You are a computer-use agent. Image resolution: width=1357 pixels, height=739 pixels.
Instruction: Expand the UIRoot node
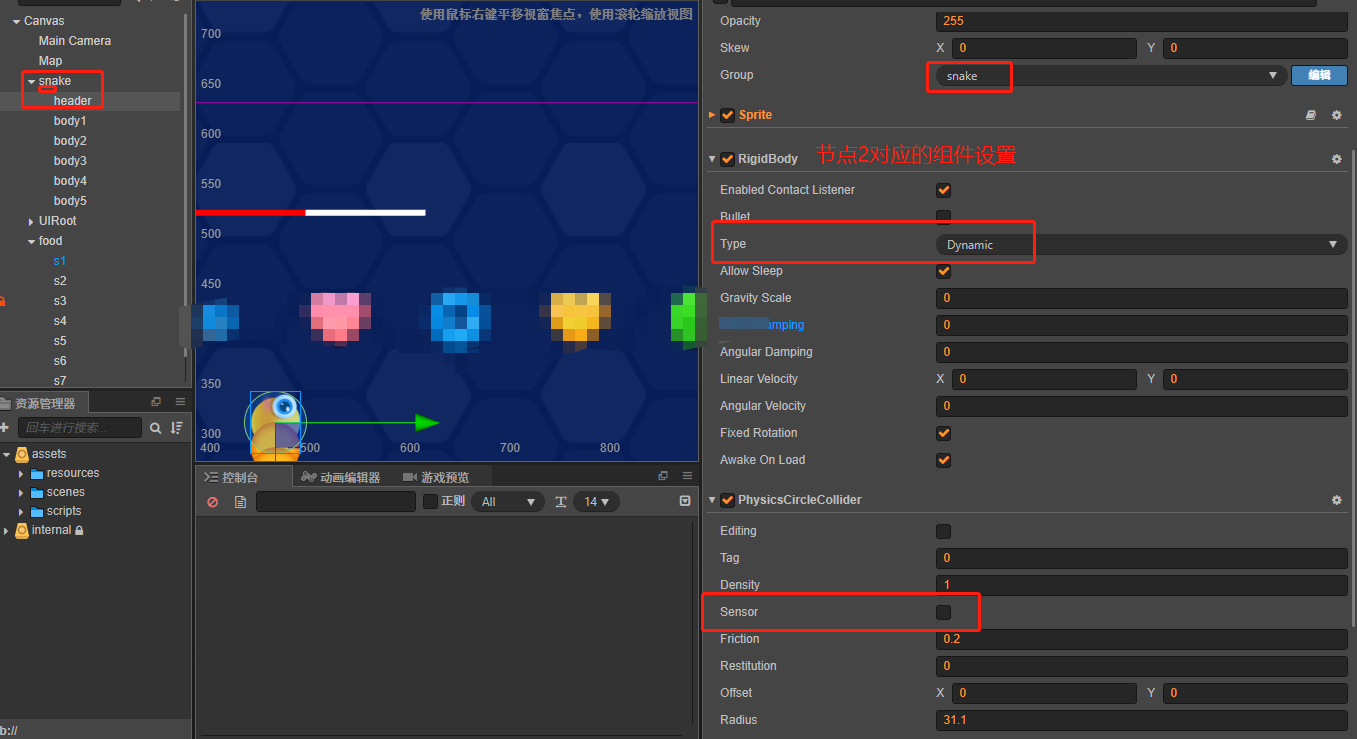click(x=31, y=221)
